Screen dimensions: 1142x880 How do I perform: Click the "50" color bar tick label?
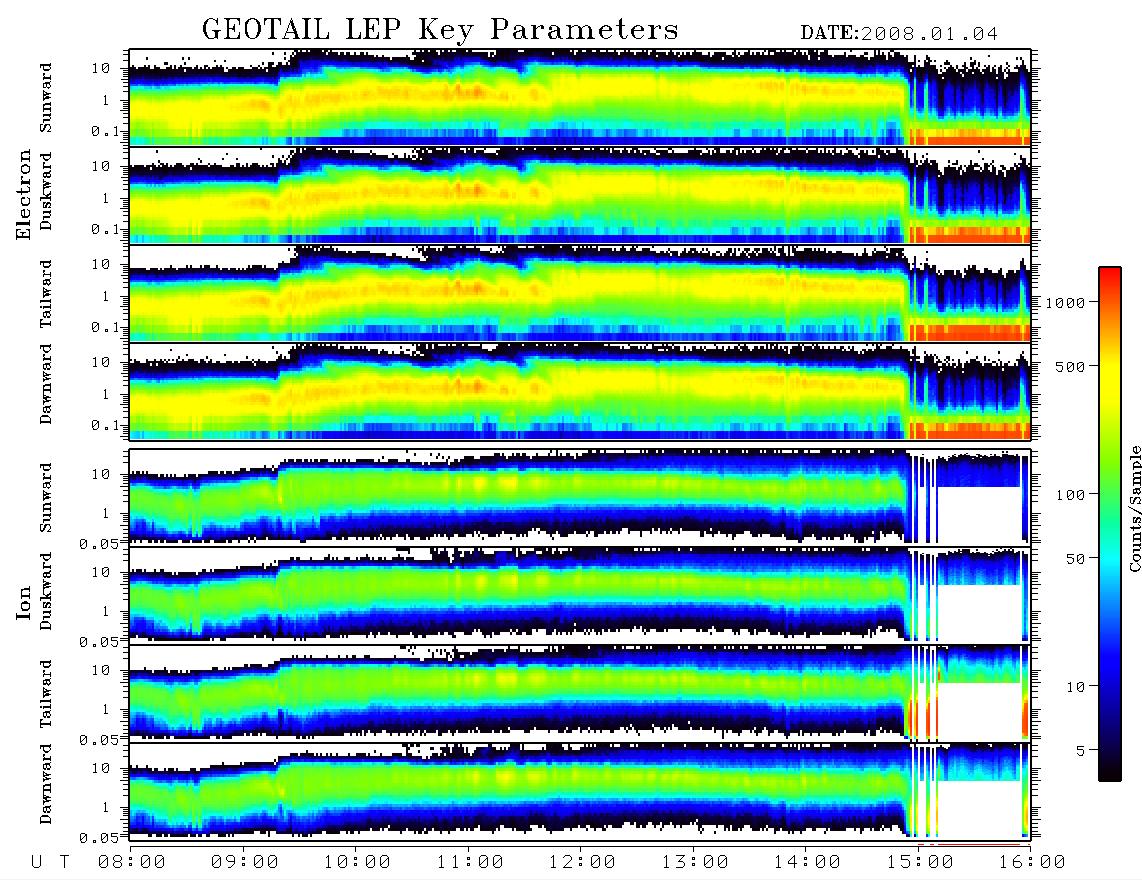[1074, 559]
